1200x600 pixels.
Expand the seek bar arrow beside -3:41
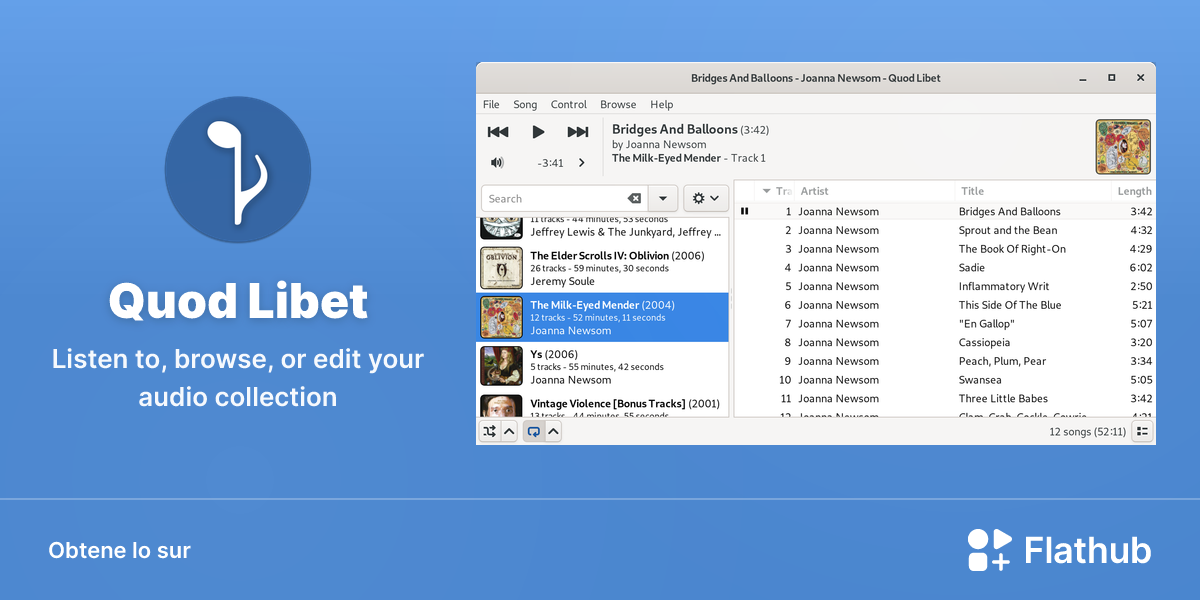pyautogui.click(x=582, y=163)
